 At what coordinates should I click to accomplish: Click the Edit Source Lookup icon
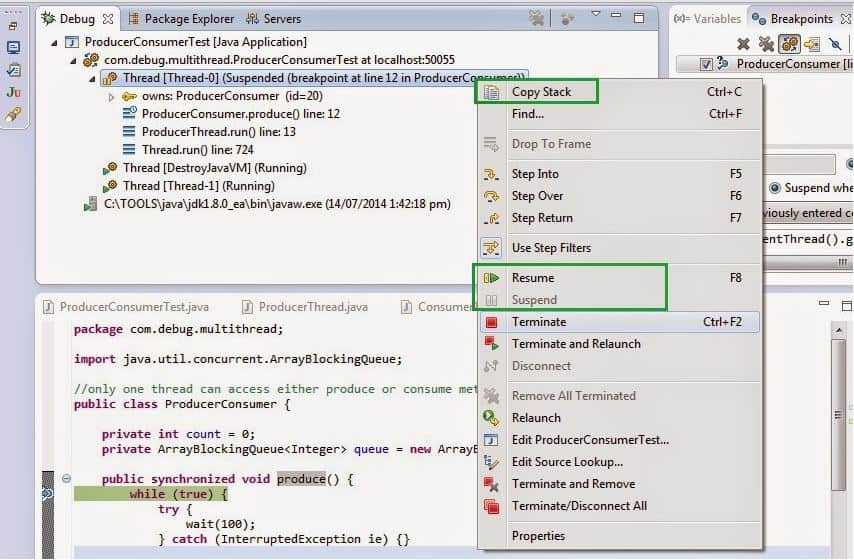tap(491, 462)
